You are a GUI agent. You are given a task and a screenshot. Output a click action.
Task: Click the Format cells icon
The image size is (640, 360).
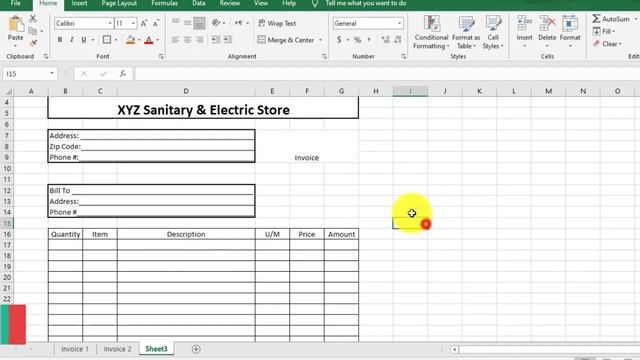[x=570, y=24]
